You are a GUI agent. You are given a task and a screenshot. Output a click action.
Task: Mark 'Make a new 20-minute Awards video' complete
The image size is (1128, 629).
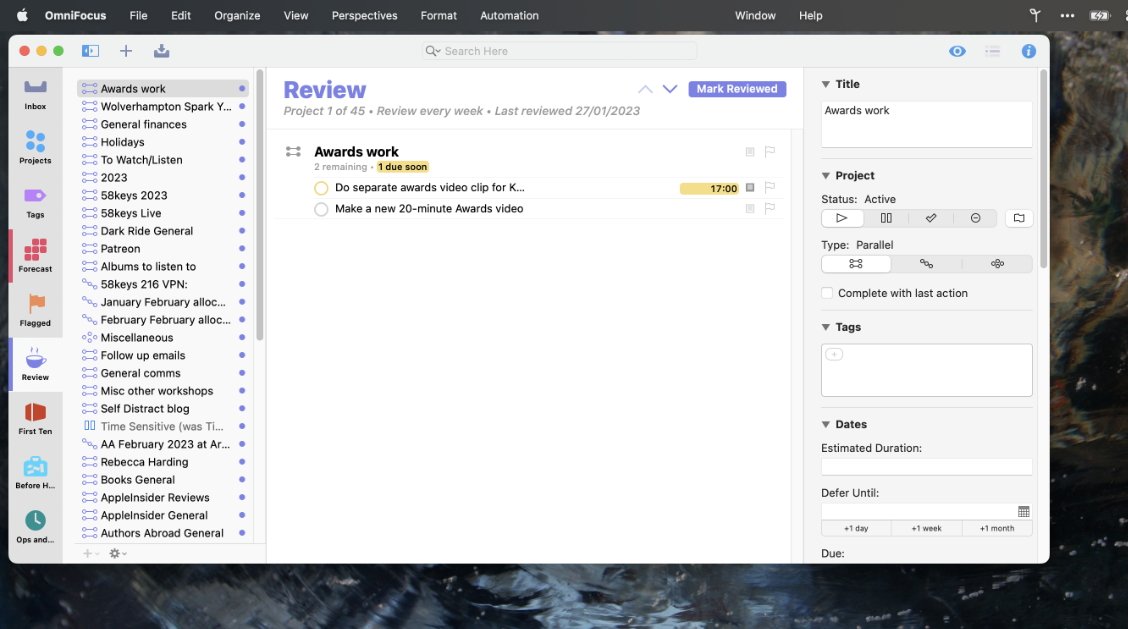click(321, 209)
